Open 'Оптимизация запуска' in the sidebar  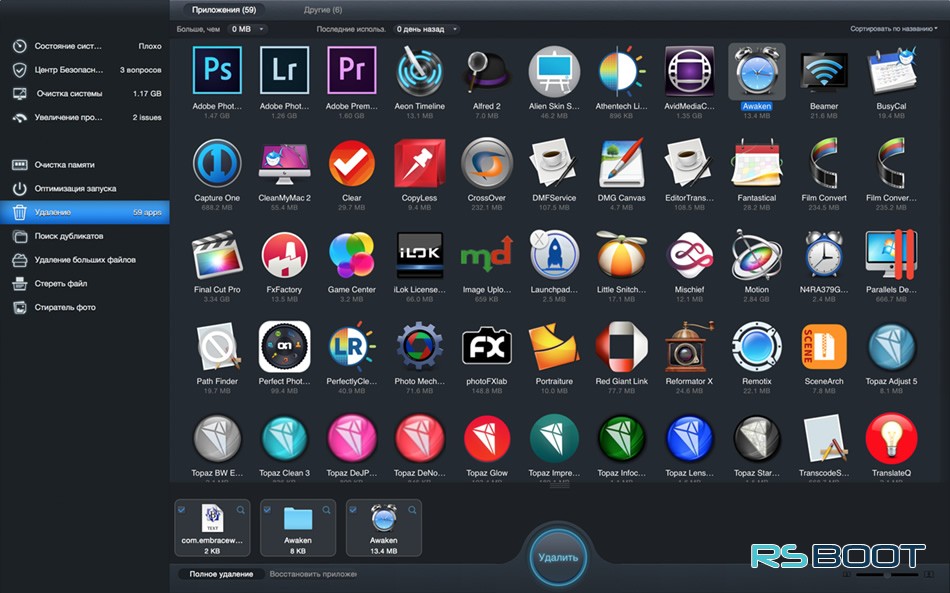[x=85, y=188]
